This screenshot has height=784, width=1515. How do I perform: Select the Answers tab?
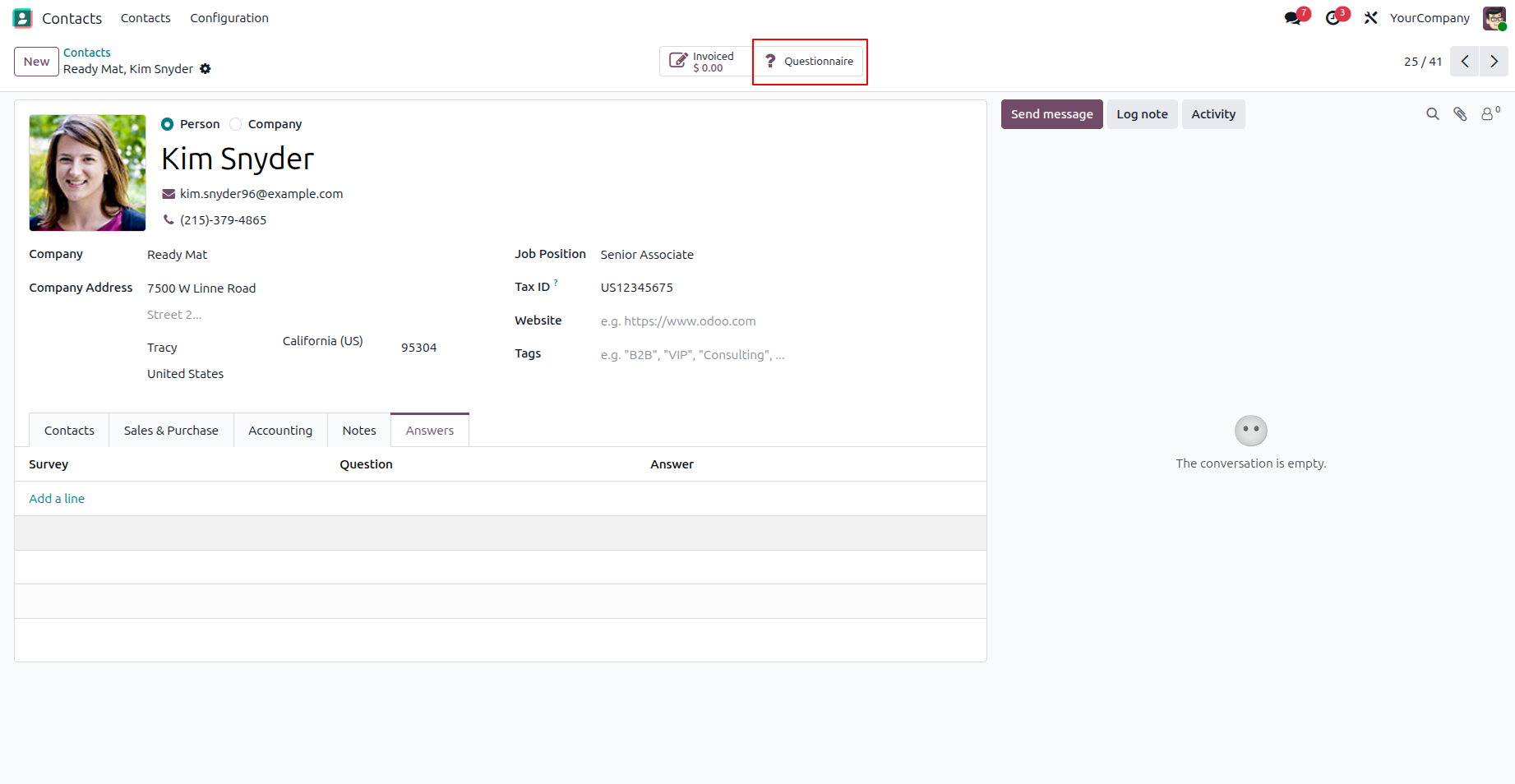click(430, 431)
